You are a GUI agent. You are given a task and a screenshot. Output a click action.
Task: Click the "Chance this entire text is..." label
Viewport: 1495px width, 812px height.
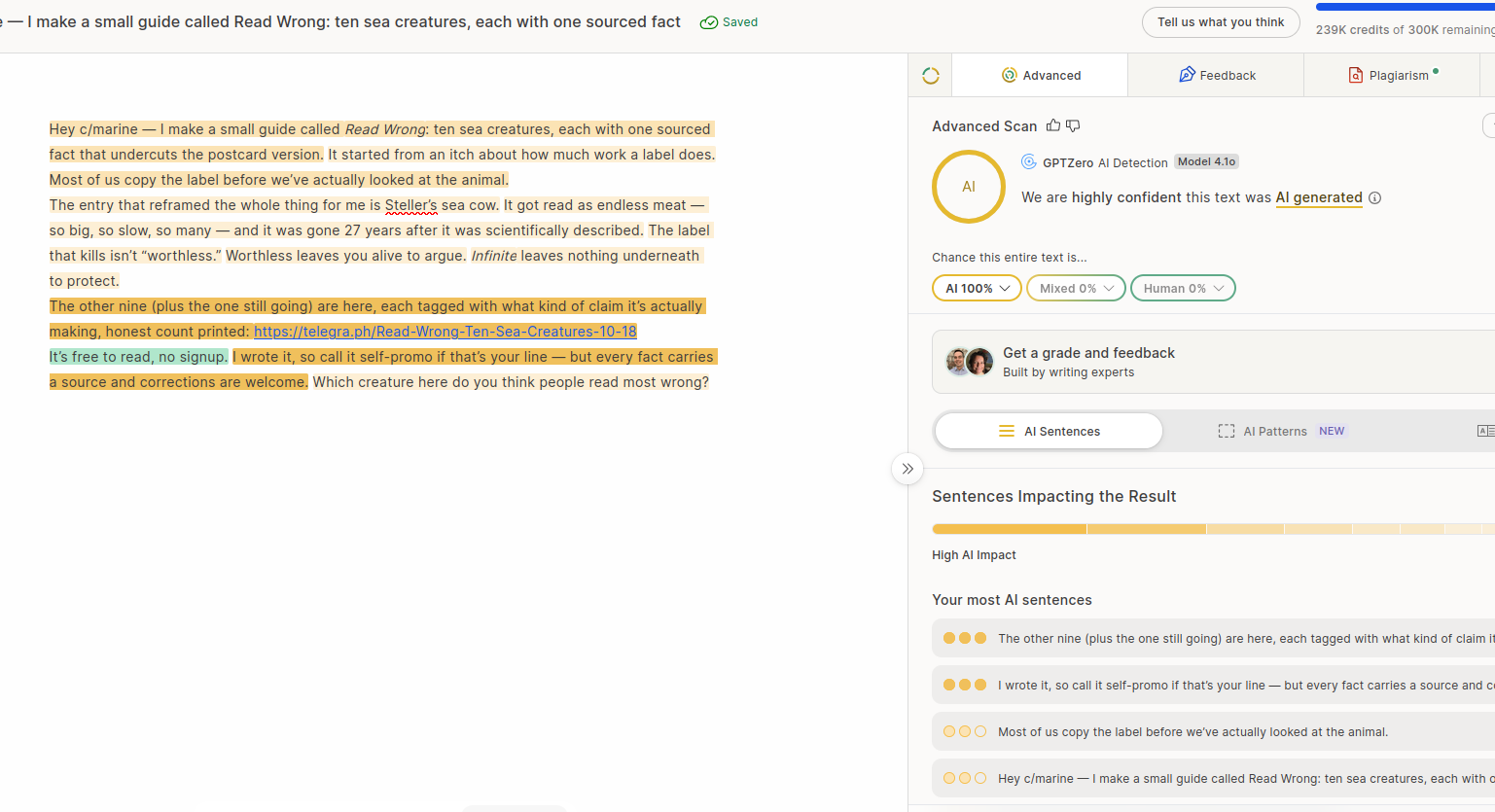[1010, 258]
